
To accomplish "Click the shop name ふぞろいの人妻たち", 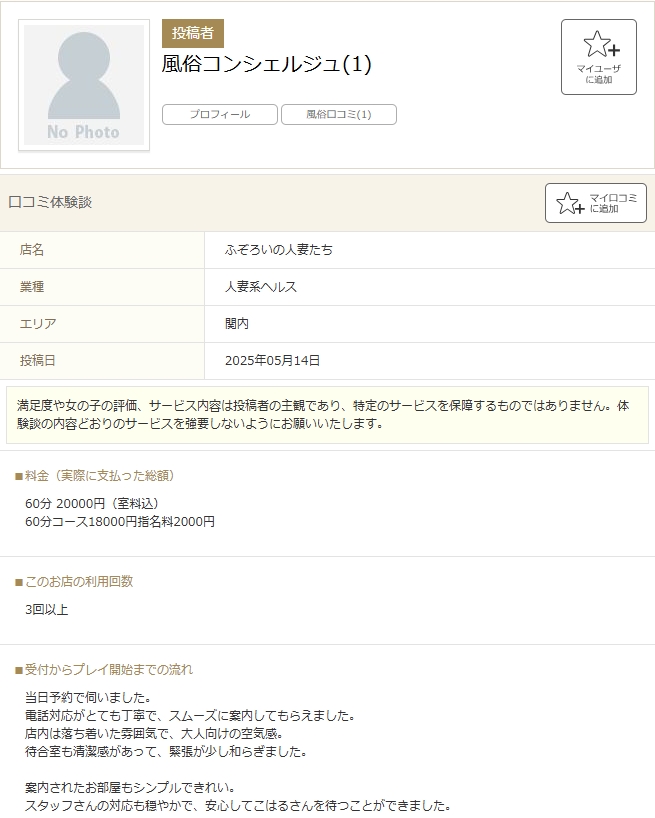I will tap(279, 250).
